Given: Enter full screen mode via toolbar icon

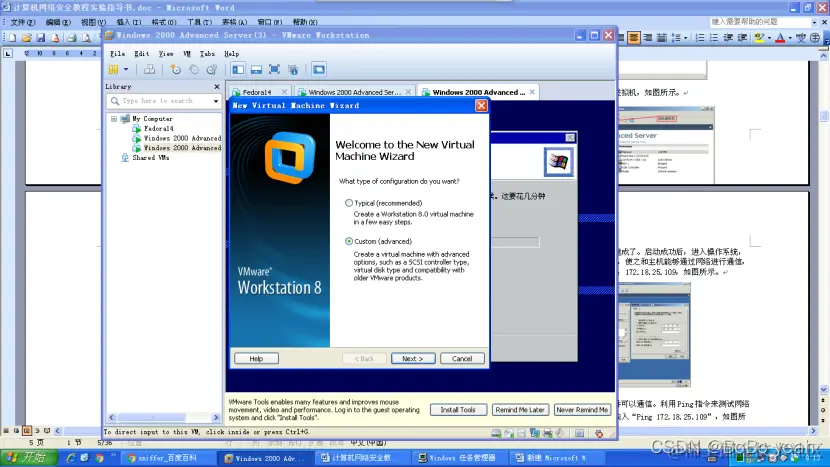Looking at the screenshot, I should point(274,69).
